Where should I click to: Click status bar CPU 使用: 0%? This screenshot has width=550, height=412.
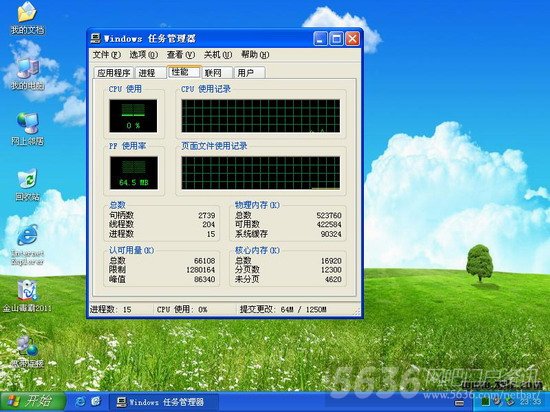182,309
